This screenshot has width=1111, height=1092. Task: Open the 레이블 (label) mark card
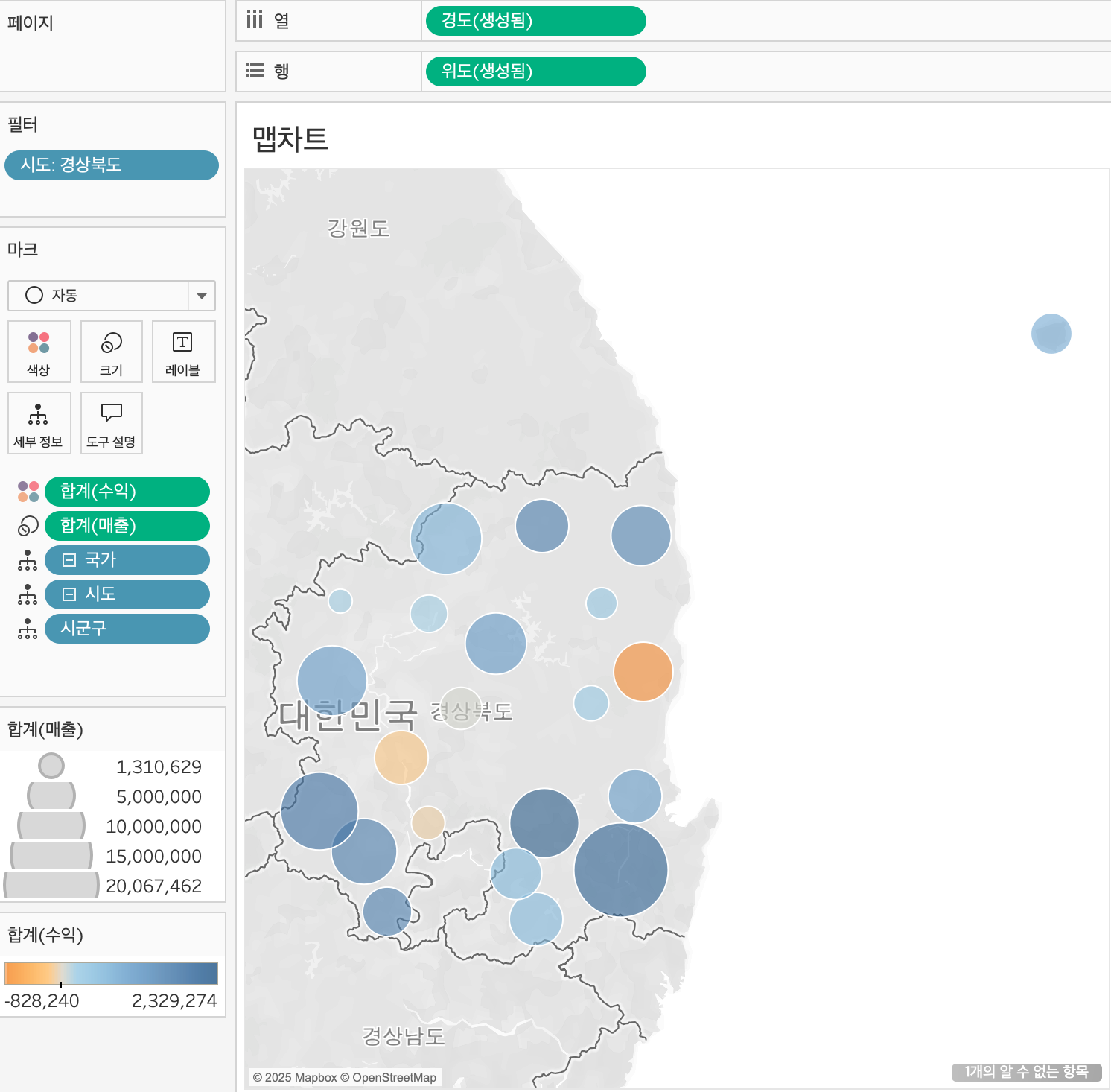[x=183, y=352]
